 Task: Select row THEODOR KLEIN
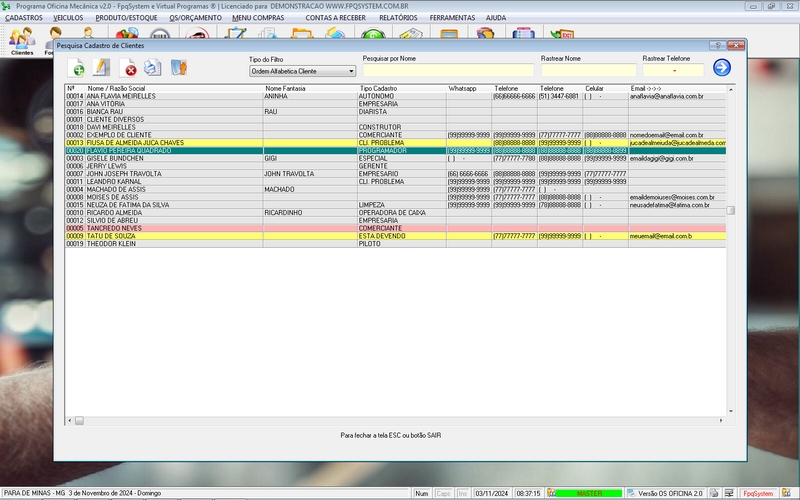click(395, 244)
